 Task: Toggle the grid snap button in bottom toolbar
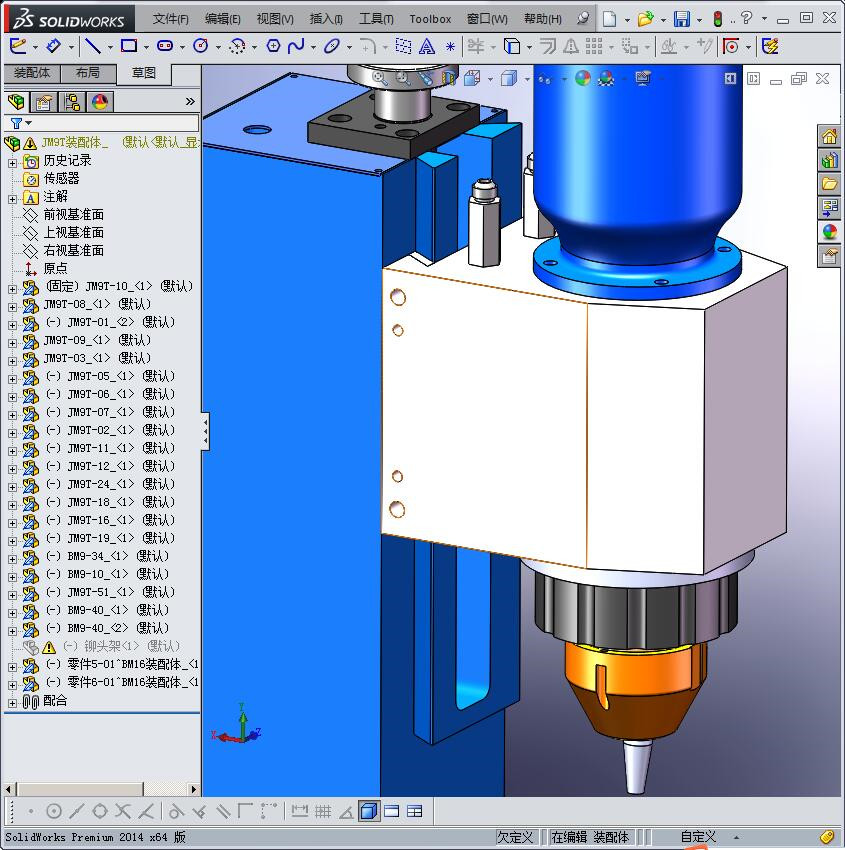(323, 812)
